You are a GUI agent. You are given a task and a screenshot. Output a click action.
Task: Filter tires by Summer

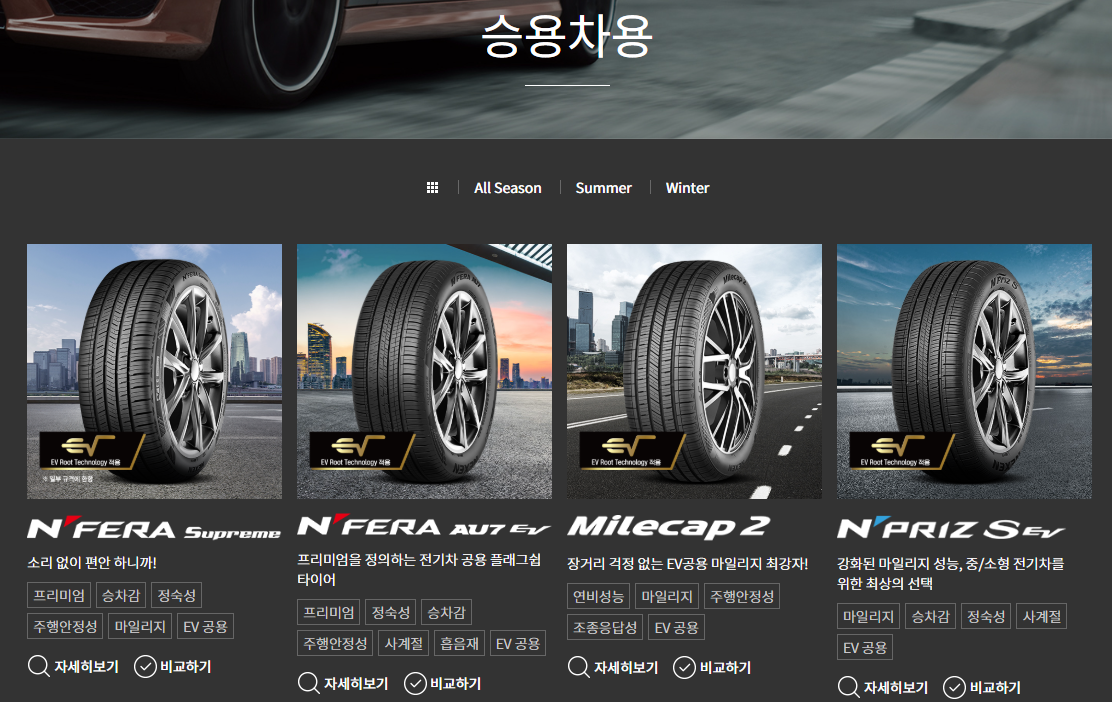[x=604, y=188]
